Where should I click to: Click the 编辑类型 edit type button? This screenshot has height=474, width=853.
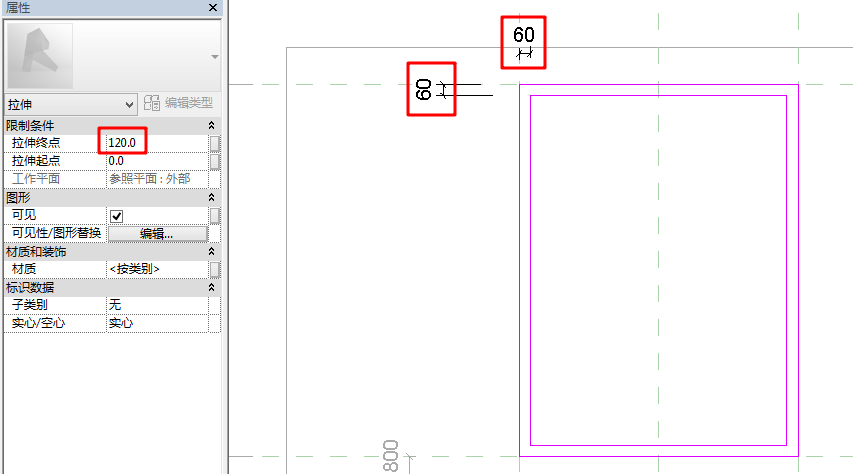point(178,103)
